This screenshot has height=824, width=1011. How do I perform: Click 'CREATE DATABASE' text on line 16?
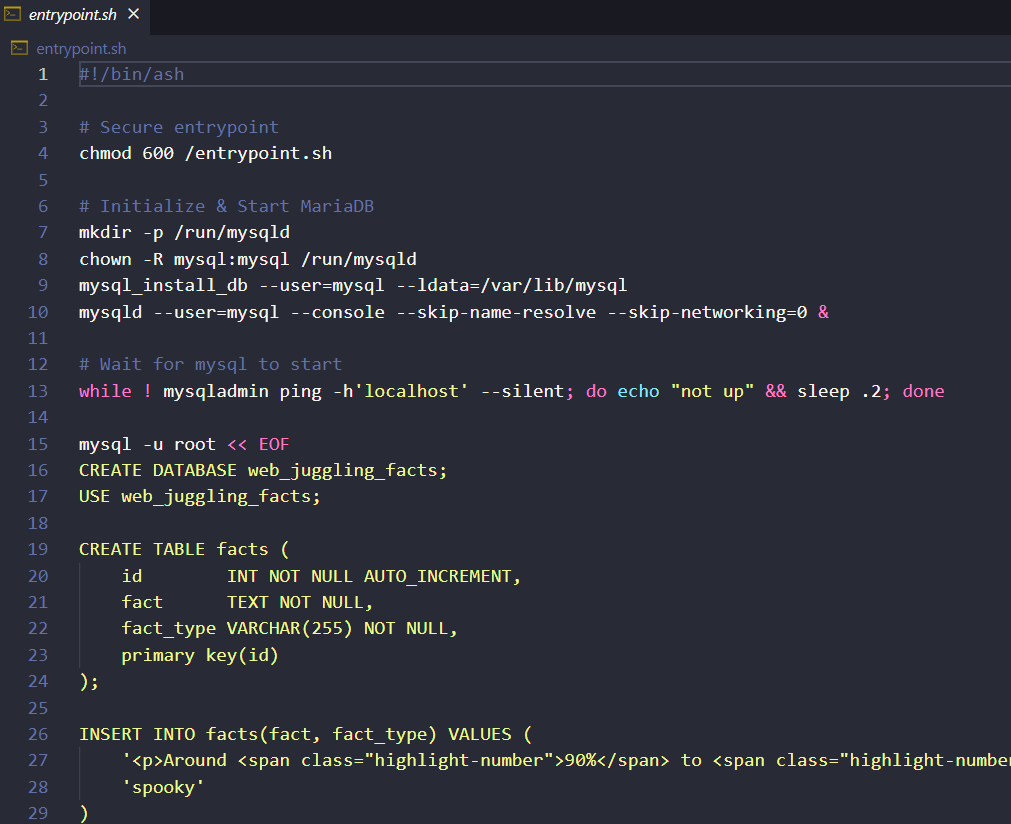[158, 470]
